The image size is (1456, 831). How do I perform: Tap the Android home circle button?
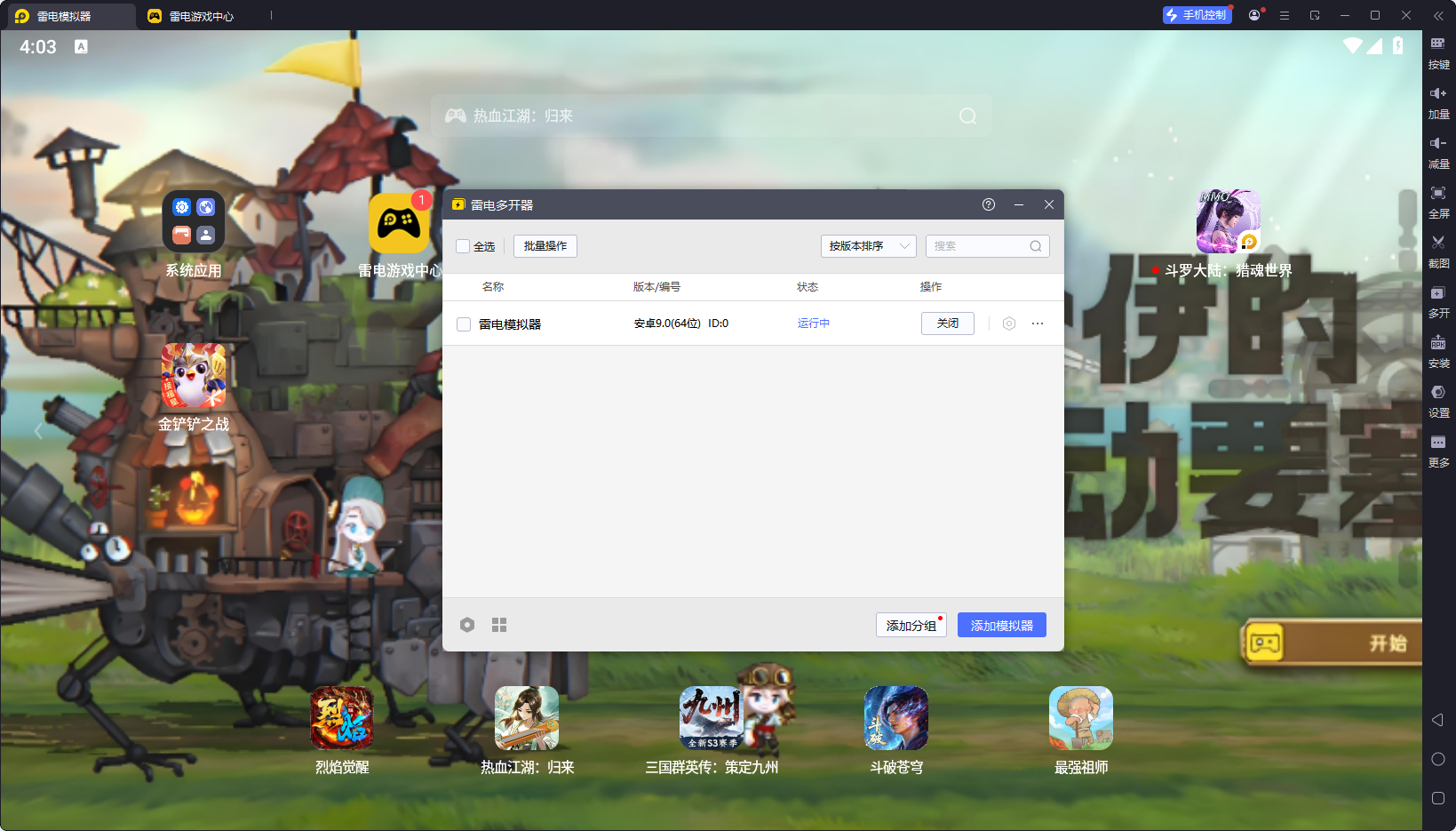(1438, 759)
